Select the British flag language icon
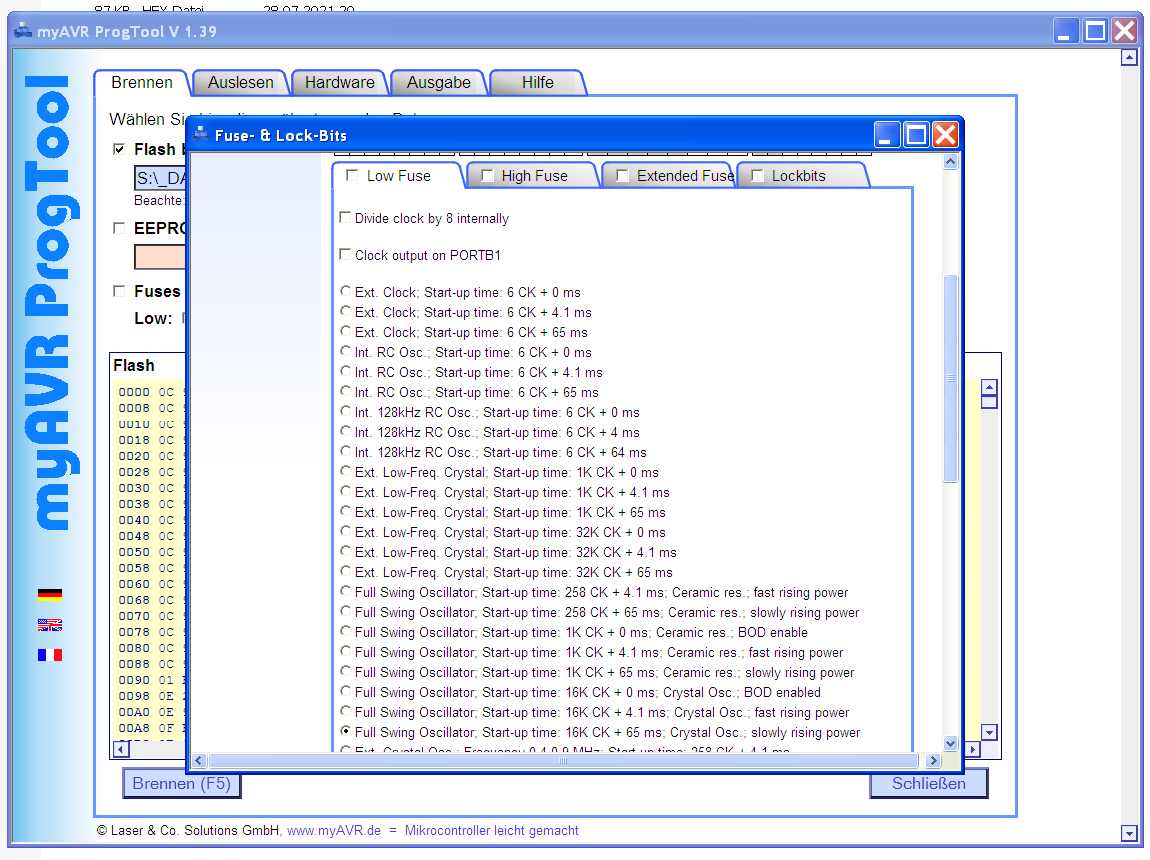1150x860 pixels. tap(50, 625)
